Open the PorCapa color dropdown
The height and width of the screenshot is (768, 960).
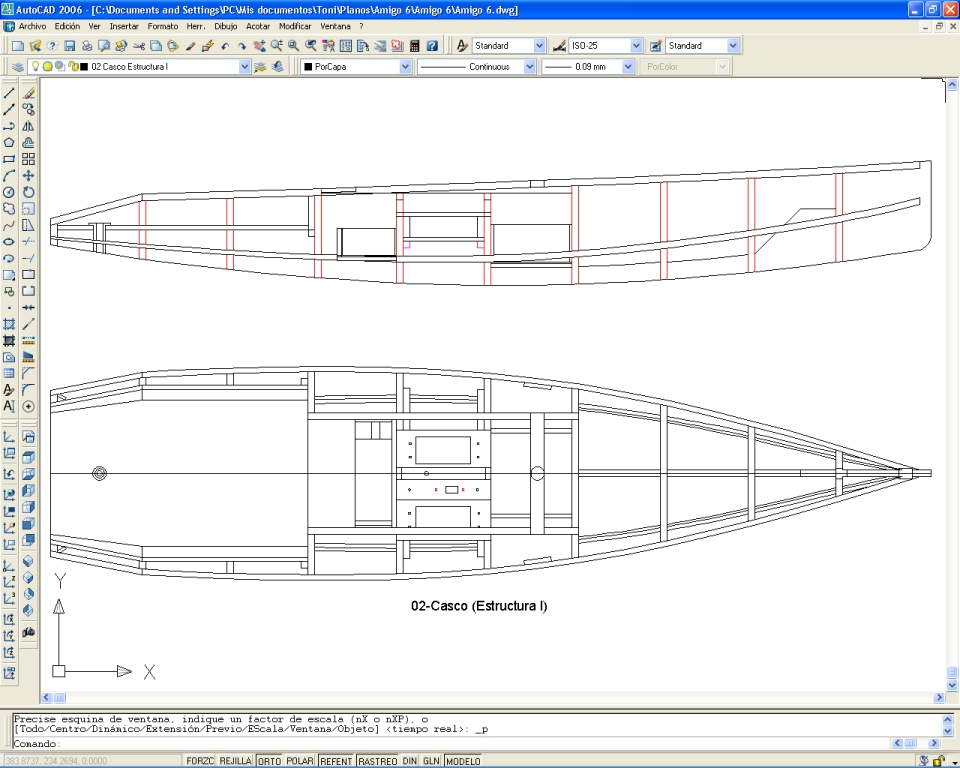pyautogui.click(x=405, y=67)
